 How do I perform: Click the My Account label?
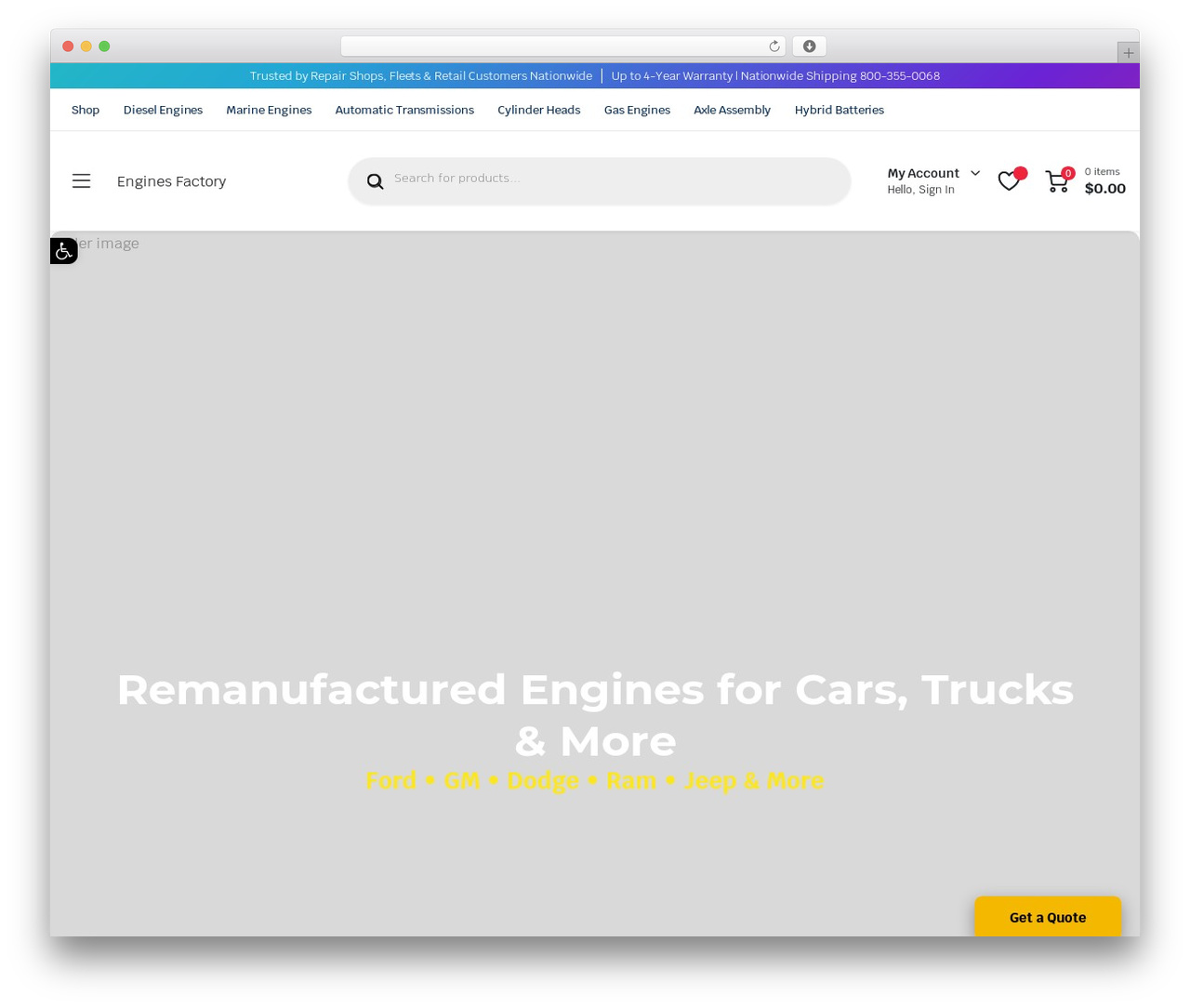tap(923, 173)
